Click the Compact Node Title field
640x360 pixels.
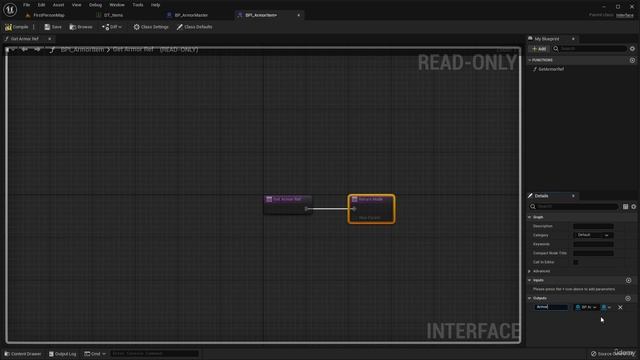pyautogui.click(x=593, y=253)
